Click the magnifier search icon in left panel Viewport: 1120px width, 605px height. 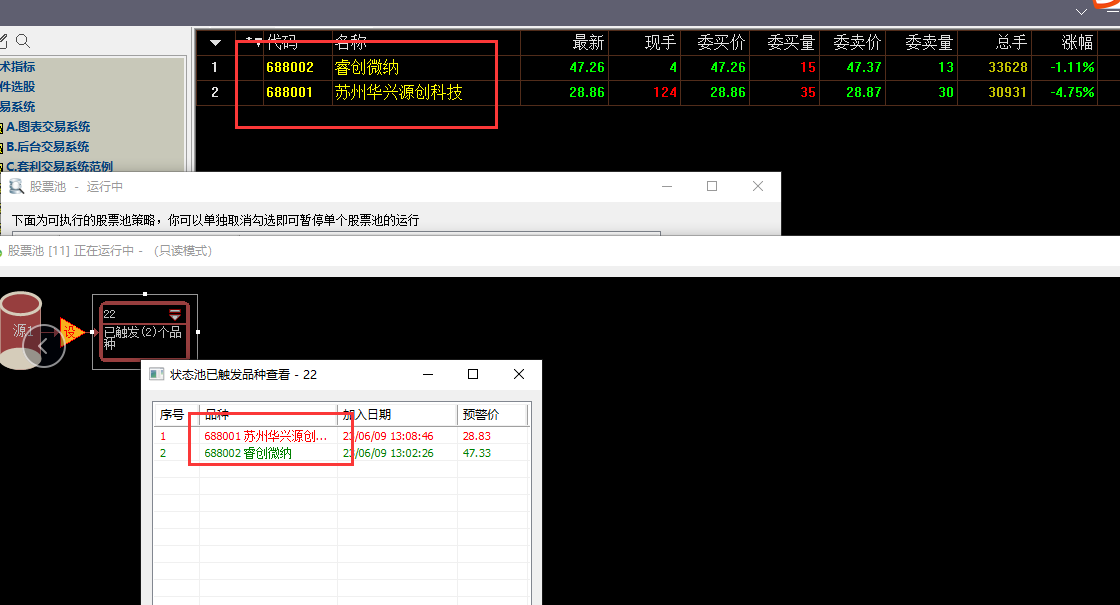[x=23, y=41]
